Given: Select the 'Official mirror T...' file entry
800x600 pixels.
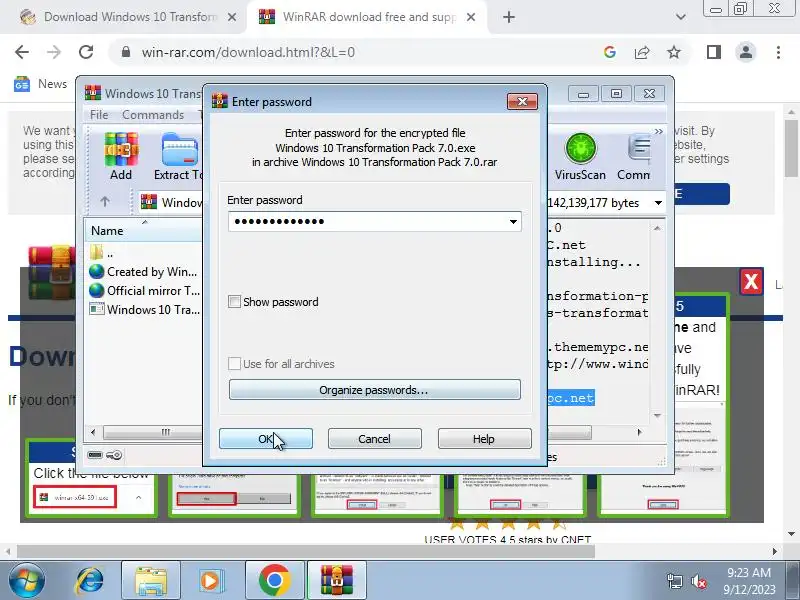Looking at the screenshot, I should 144,291.
